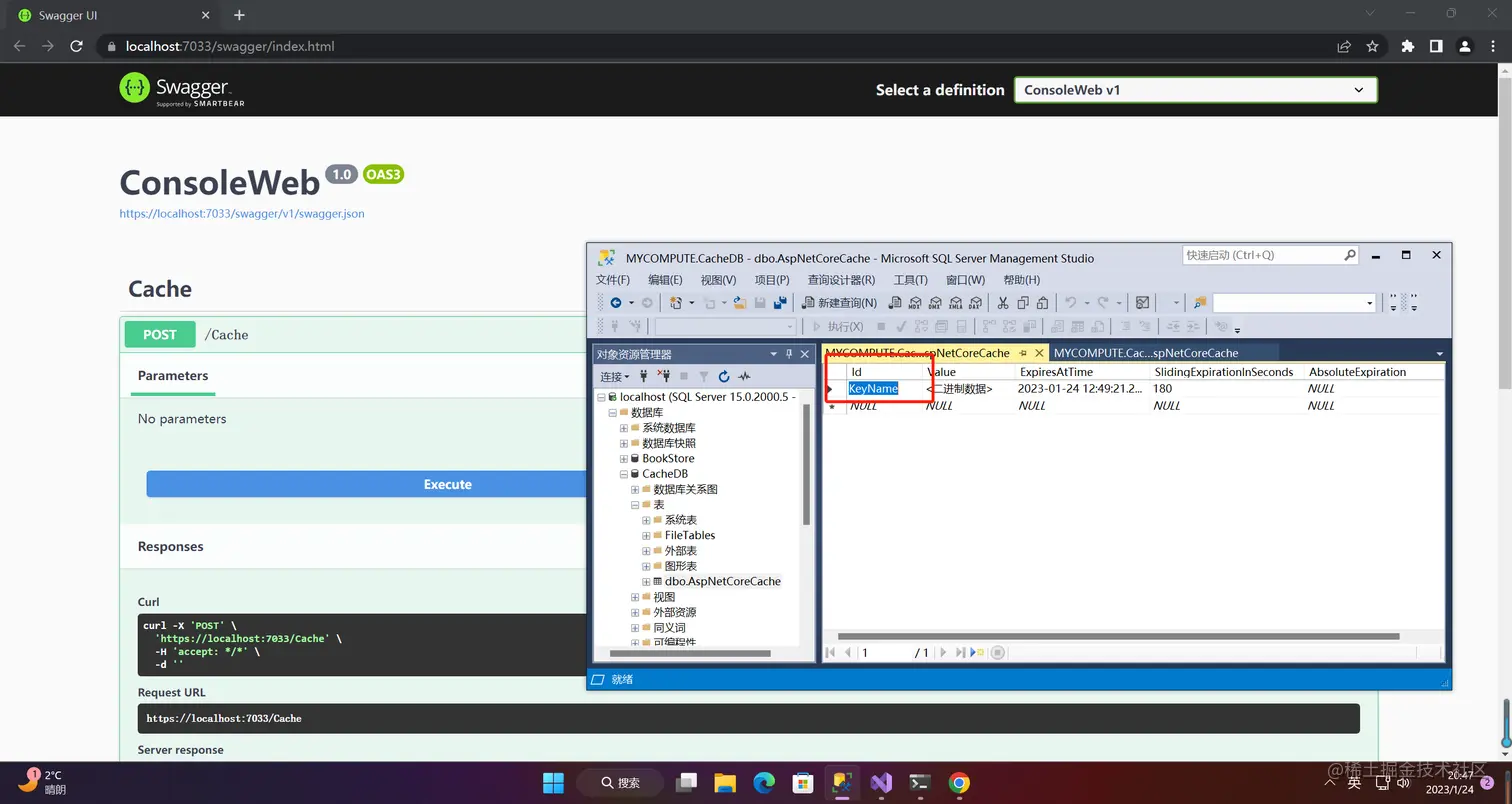
Task: Click the DAX query icon in SSMS toolbar
Action: [975, 302]
